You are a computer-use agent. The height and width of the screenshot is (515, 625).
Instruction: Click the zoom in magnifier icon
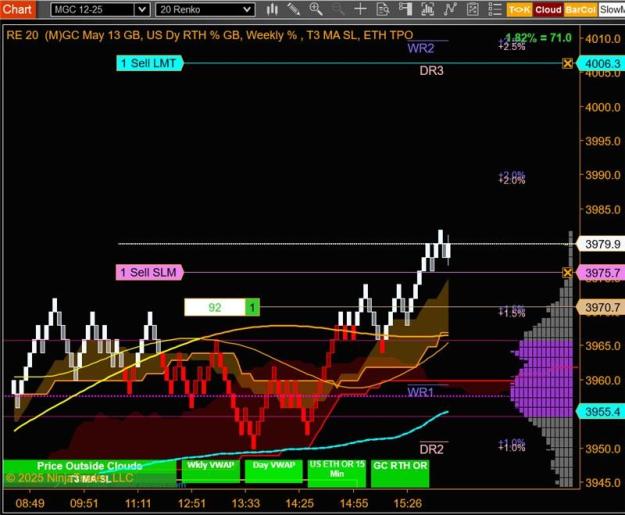[x=316, y=9]
